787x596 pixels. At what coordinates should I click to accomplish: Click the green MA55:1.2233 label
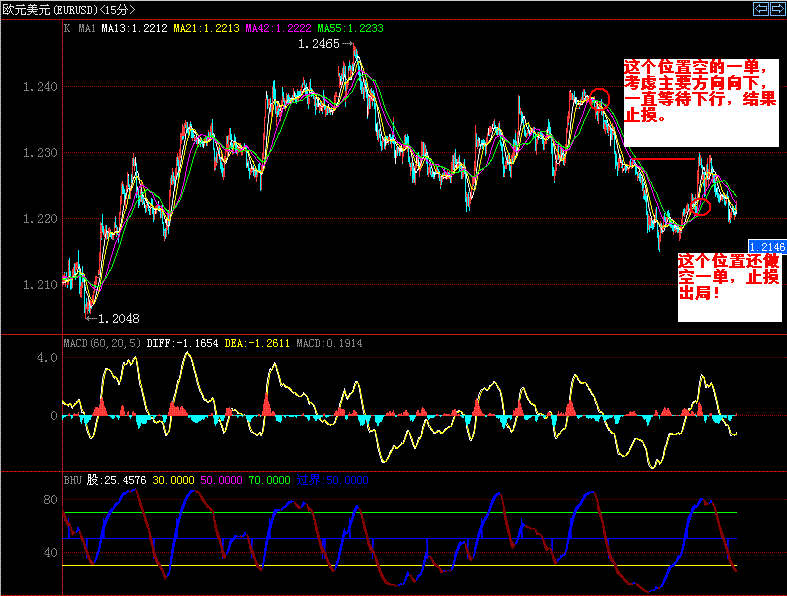pos(350,29)
